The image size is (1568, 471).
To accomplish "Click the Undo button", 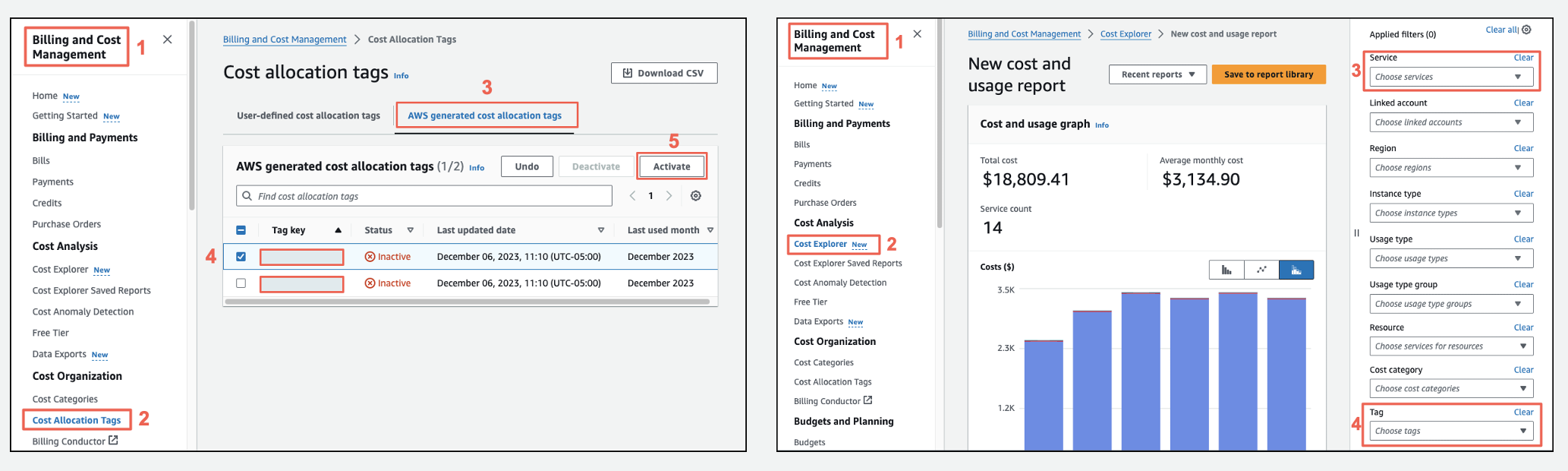I will point(527,166).
